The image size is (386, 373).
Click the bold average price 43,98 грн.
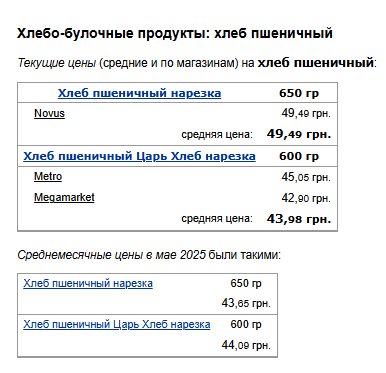click(x=299, y=219)
